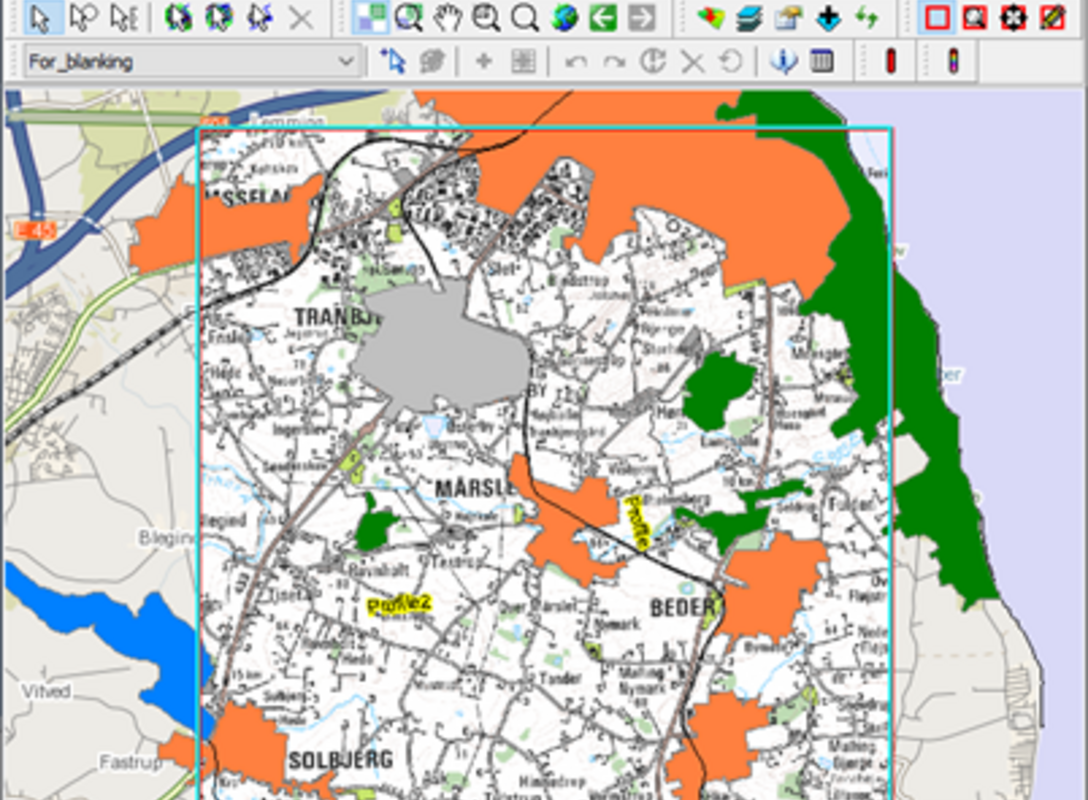The width and height of the screenshot is (1088, 800).
Task: Click the undo curved arrow
Action: (575, 61)
